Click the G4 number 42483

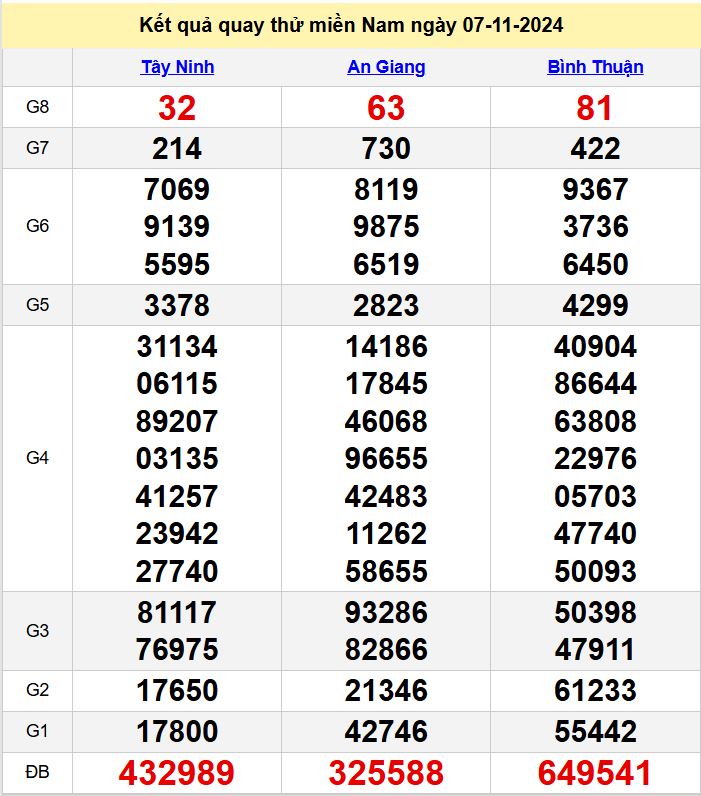pyautogui.click(x=386, y=496)
